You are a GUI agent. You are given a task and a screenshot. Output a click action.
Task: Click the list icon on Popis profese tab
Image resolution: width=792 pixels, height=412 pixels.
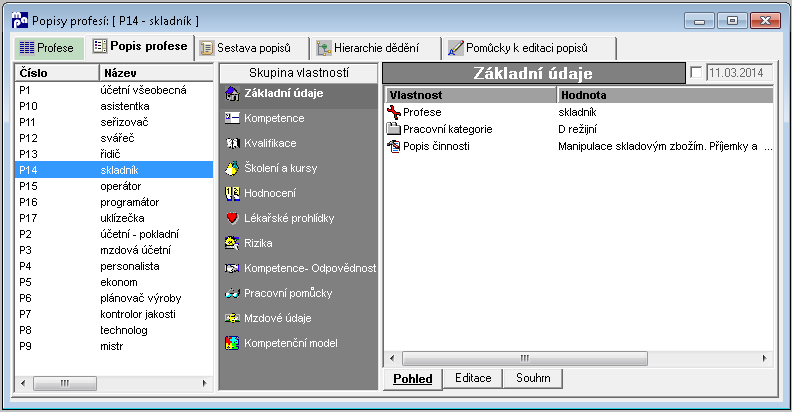[100, 46]
